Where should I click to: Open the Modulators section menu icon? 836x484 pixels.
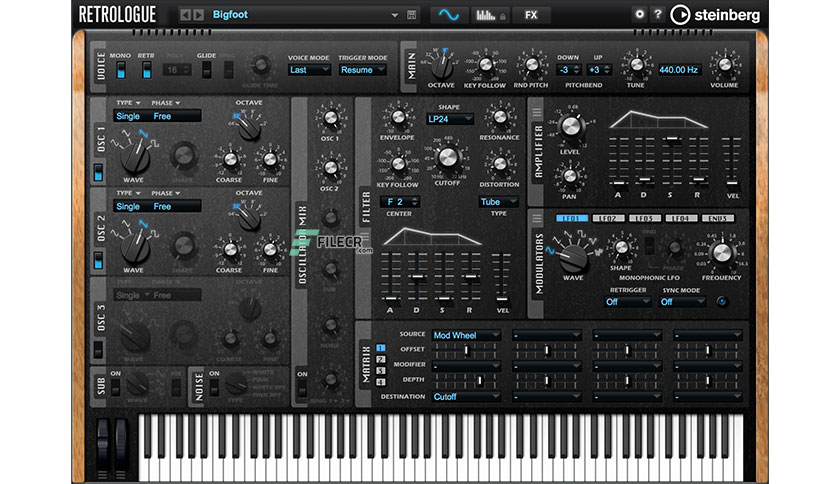(x=536, y=218)
